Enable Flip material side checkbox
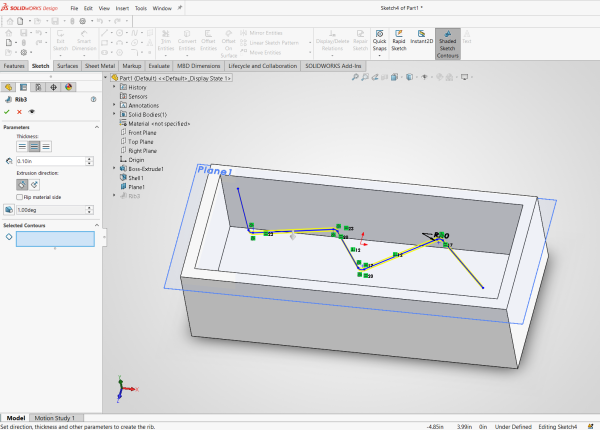 (20, 197)
